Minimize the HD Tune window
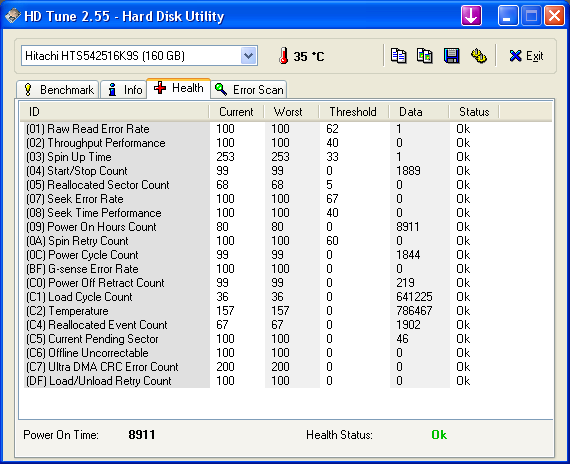Screen dimensions: 570x464 pyautogui.click(x=508, y=16)
